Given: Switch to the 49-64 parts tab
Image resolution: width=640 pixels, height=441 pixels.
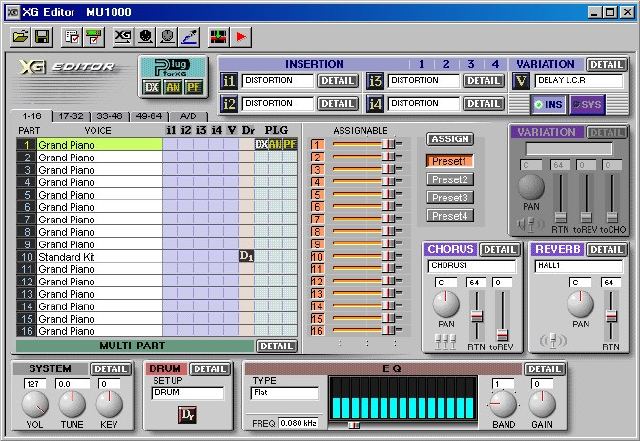Looking at the screenshot, I should [x=149, y=116].
